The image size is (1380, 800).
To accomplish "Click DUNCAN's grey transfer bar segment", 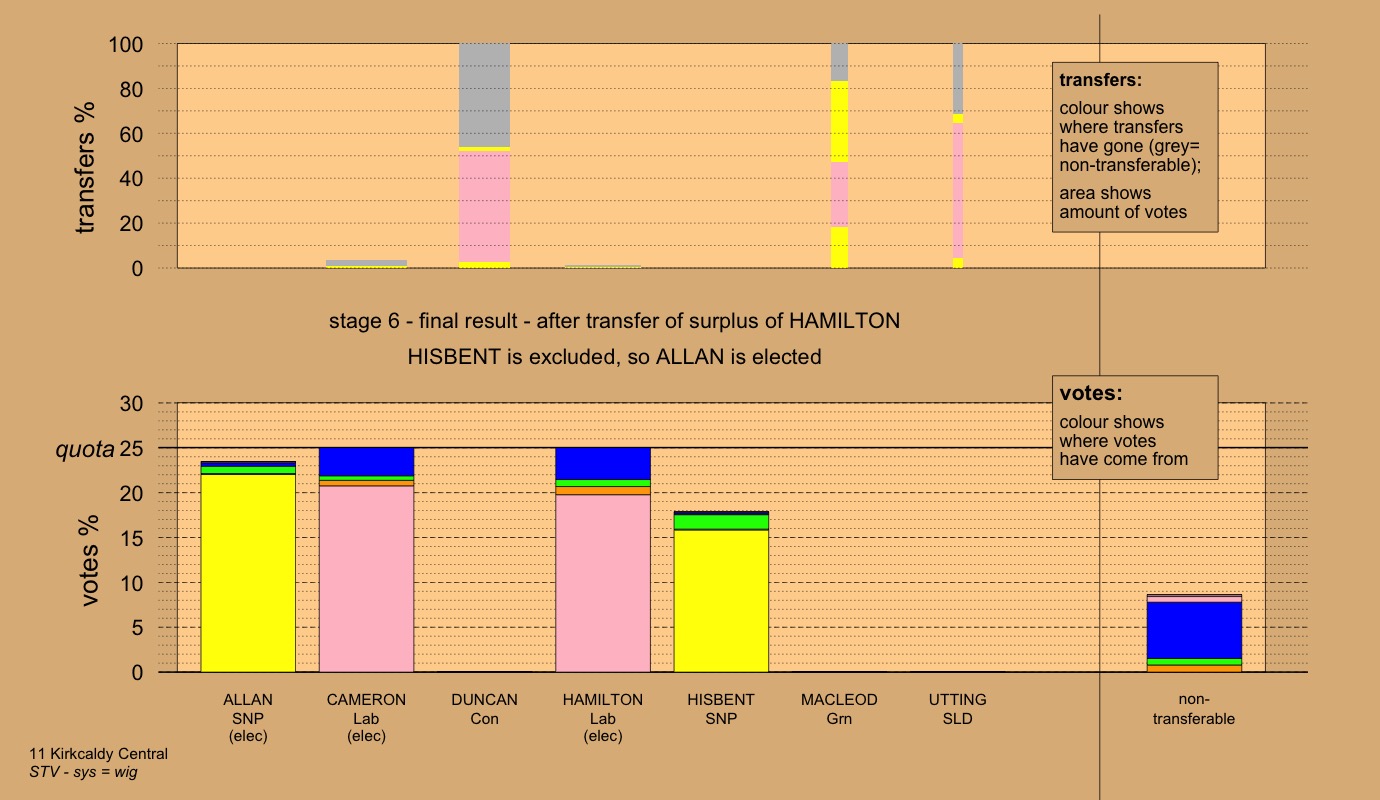I will coord(484,95).
